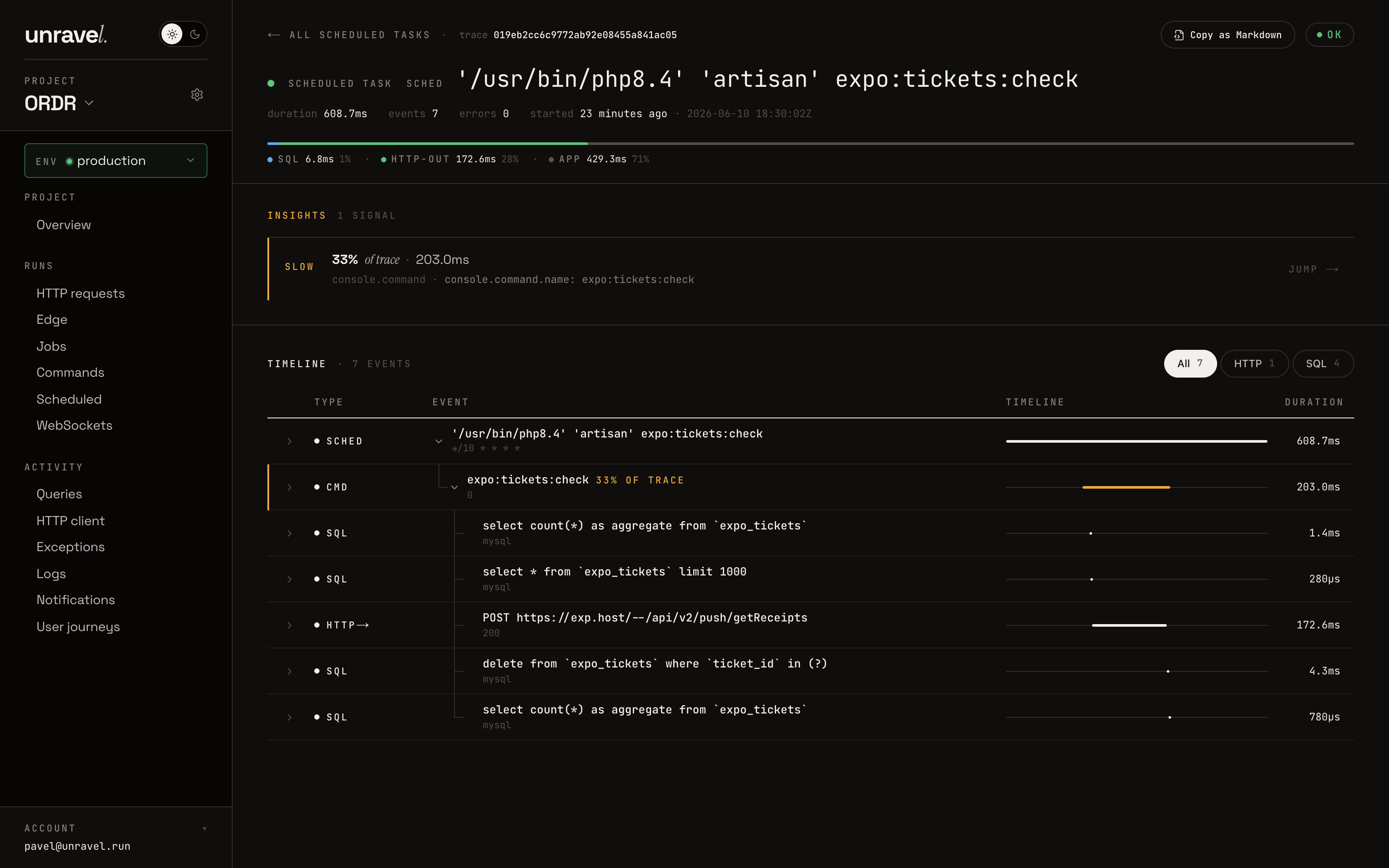Click All Scheduled Tasks breadcrumb
Image resolution: width=1389 pixels, height=868 pixels.
coord(359,35)
